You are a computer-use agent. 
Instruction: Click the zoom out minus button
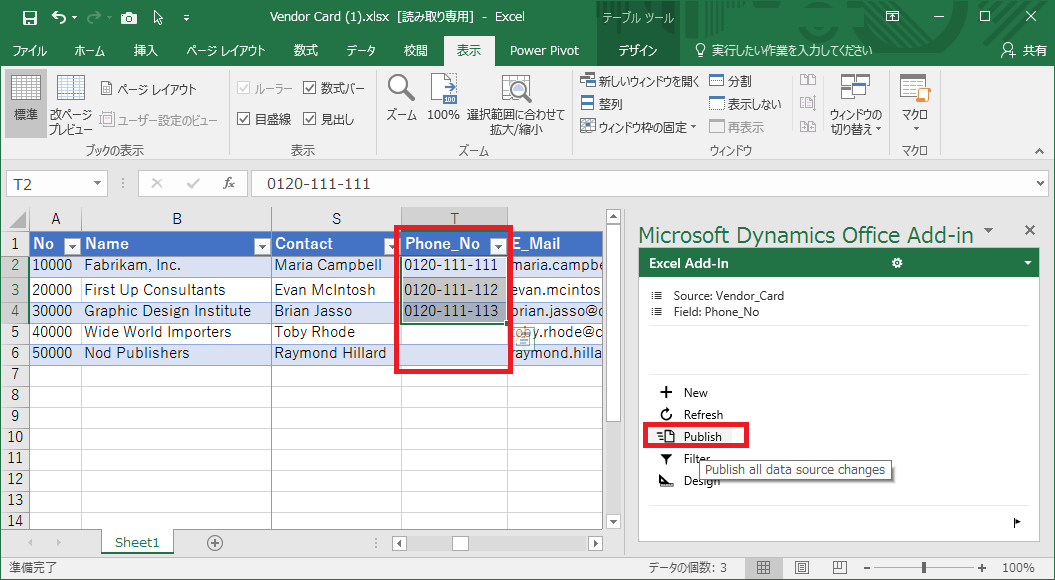tap(867, 568)
